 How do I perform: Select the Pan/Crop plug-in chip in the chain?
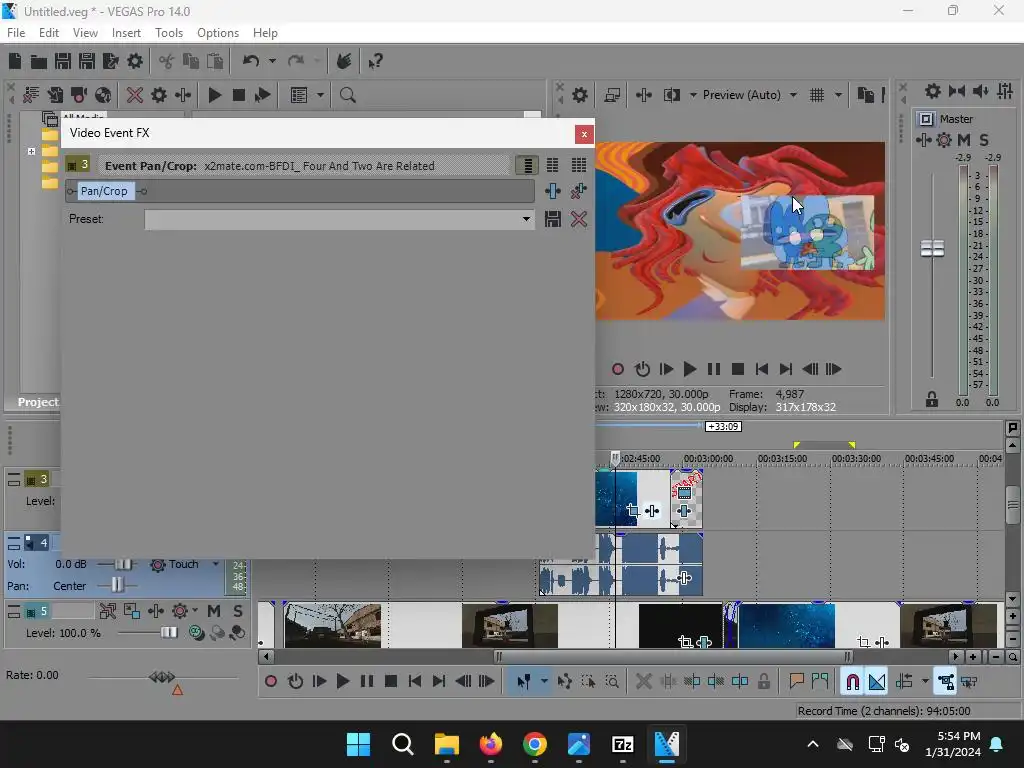click(104, 191)
